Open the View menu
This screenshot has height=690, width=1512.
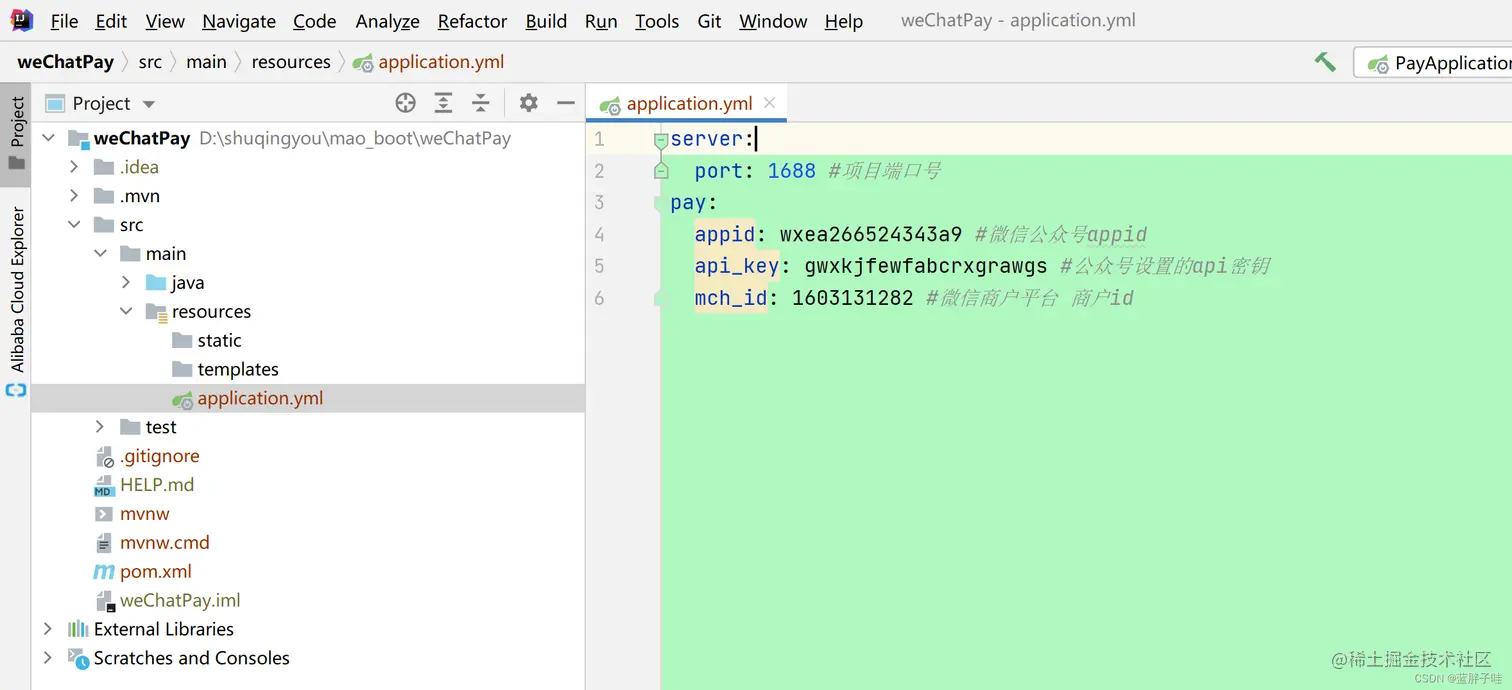pyautogui.click(x=165, y=21)
